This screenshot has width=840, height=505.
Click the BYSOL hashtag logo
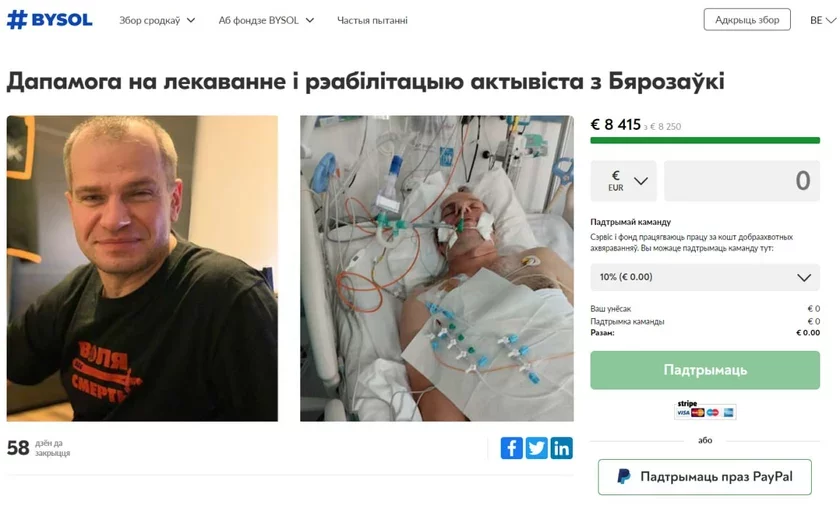point(49,20)
